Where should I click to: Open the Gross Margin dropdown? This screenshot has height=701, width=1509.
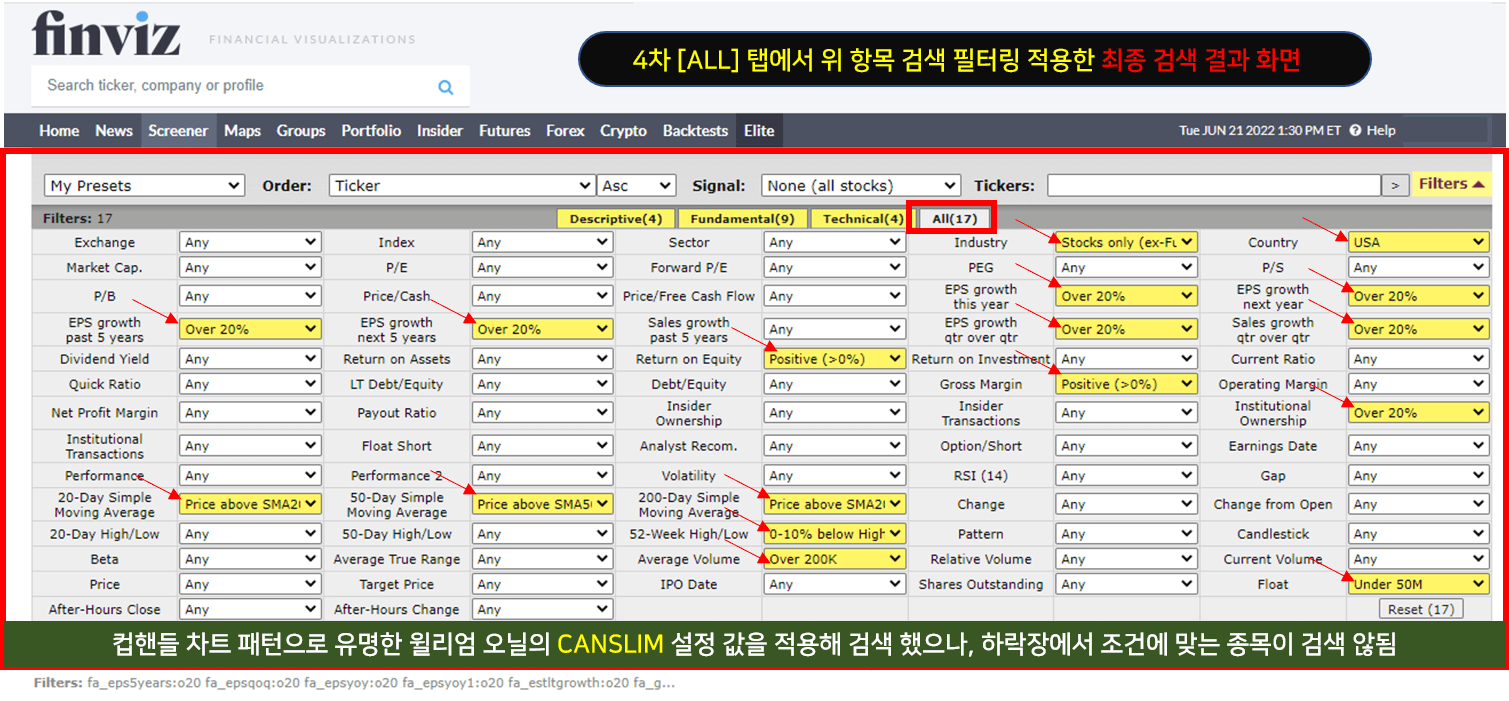pyautogui.click(x=1126, y=383)
